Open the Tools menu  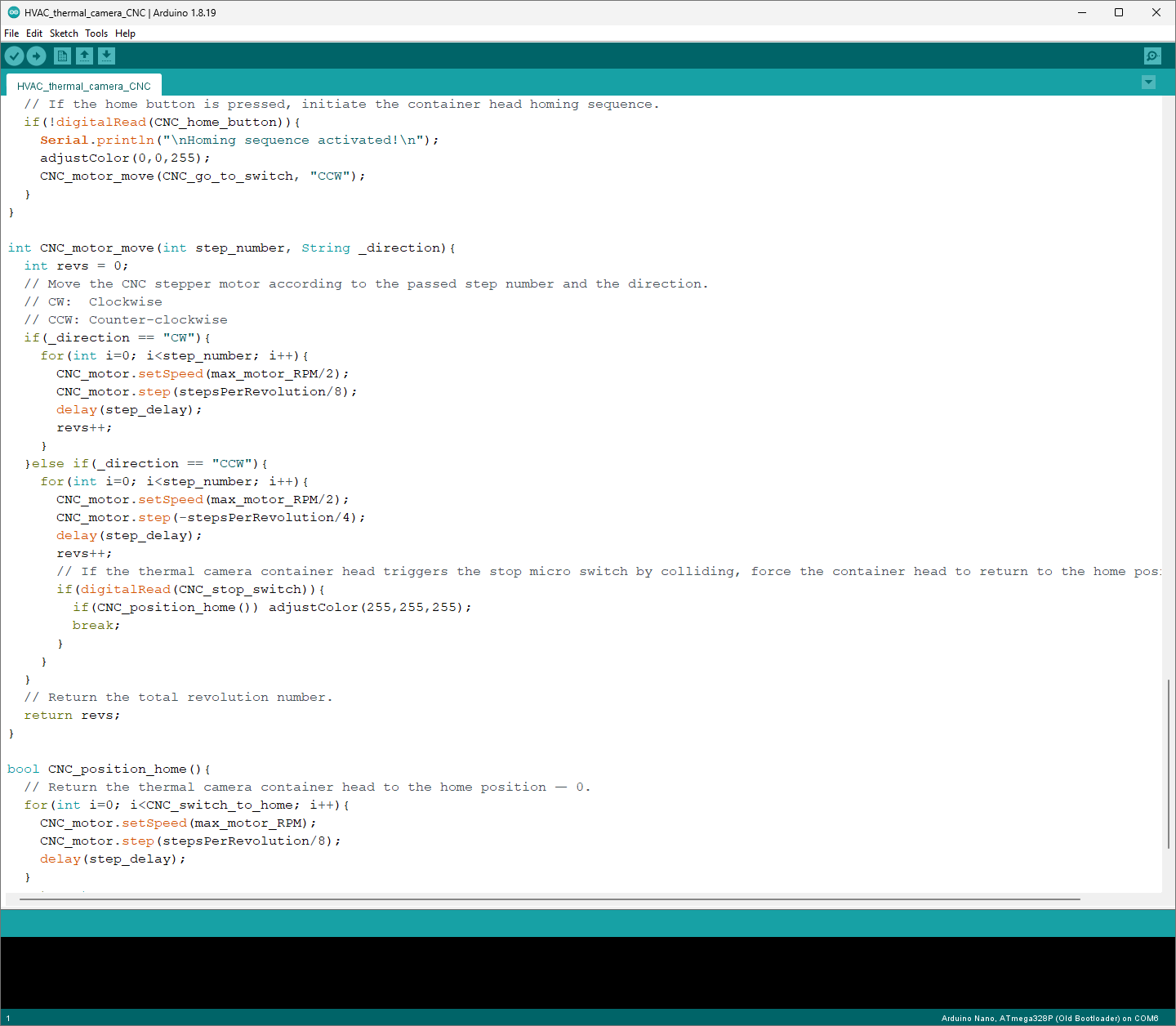click(96, 33)
